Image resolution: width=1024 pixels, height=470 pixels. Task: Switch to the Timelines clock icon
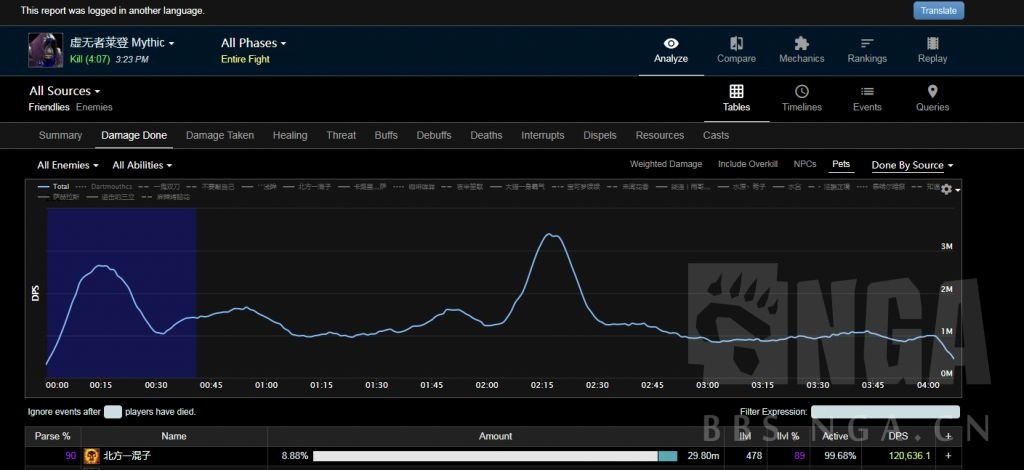coord(801,92)
